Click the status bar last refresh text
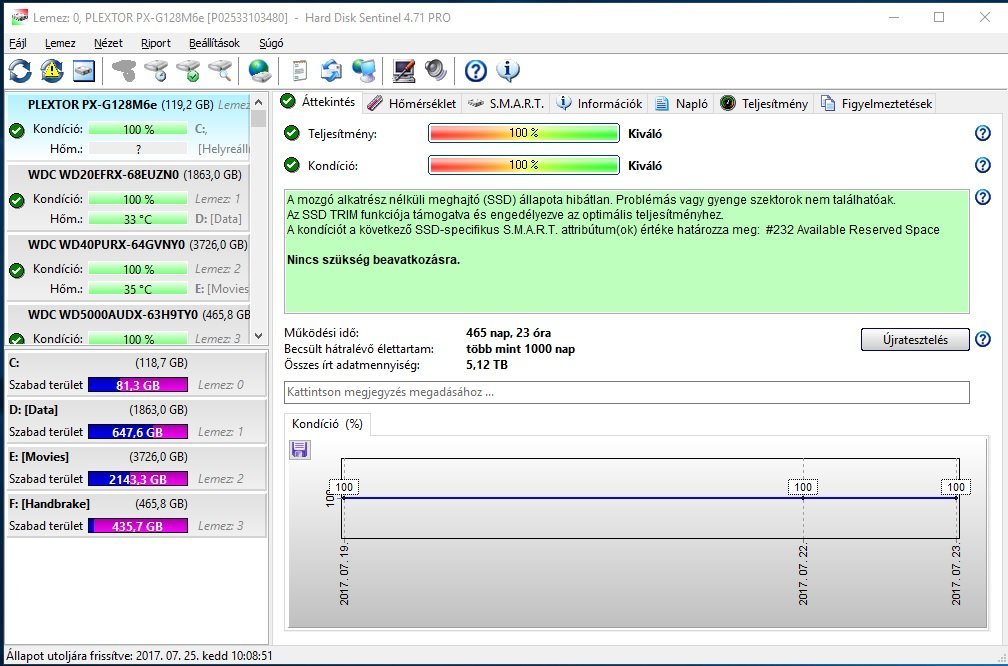This screenshot has height=666, width=1008. pos(140,656)
